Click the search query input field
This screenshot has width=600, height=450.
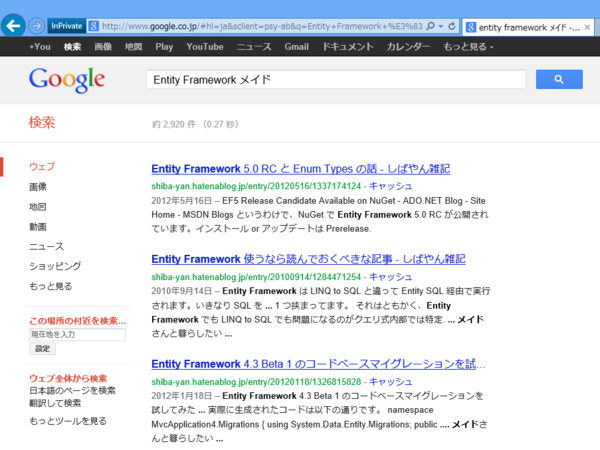(336, 80)
